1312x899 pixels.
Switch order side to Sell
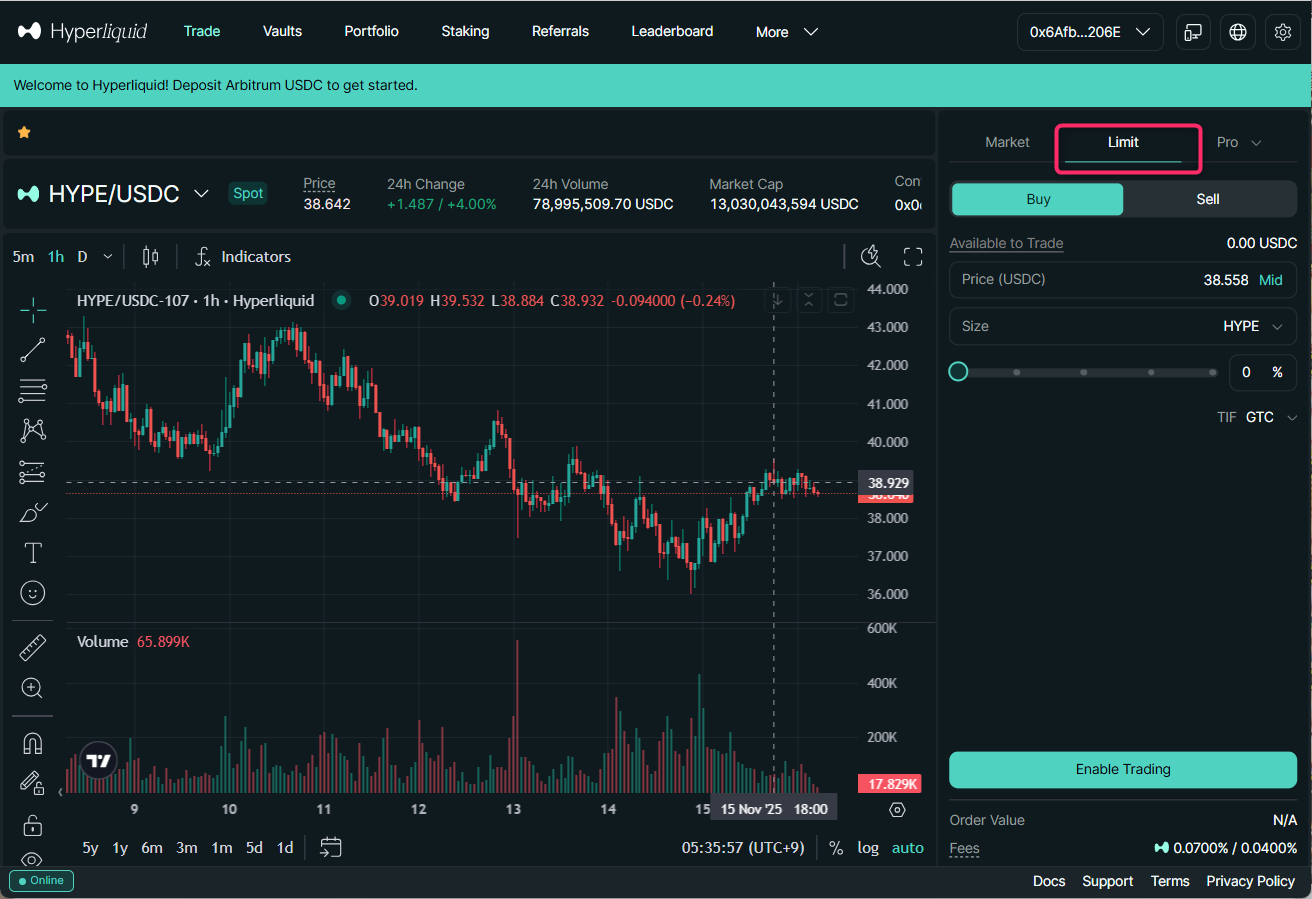click(1208, 199)
